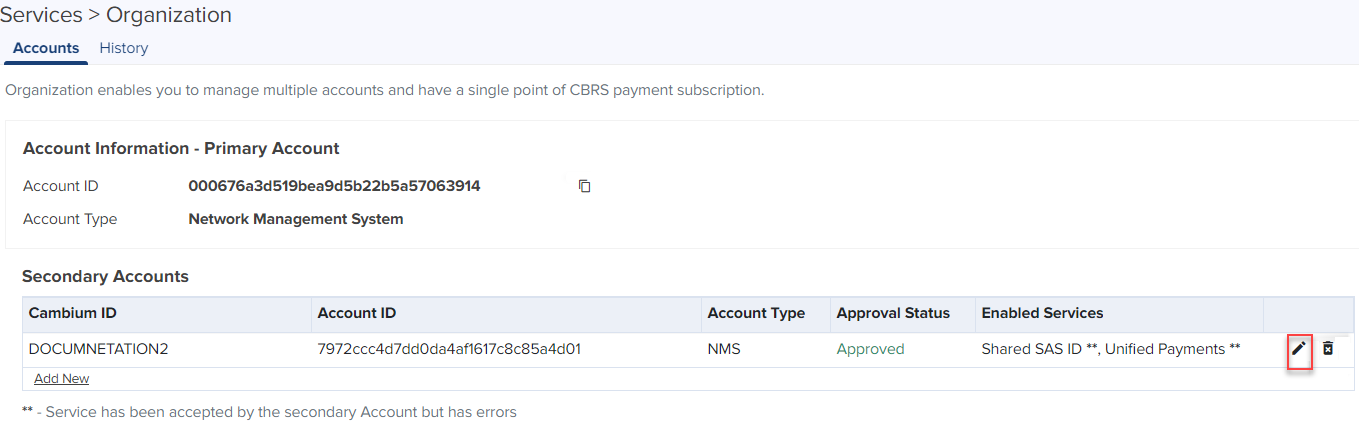Click the Add New link
1359x427 pixels.
pyautogui.click(x=61, y=379)
